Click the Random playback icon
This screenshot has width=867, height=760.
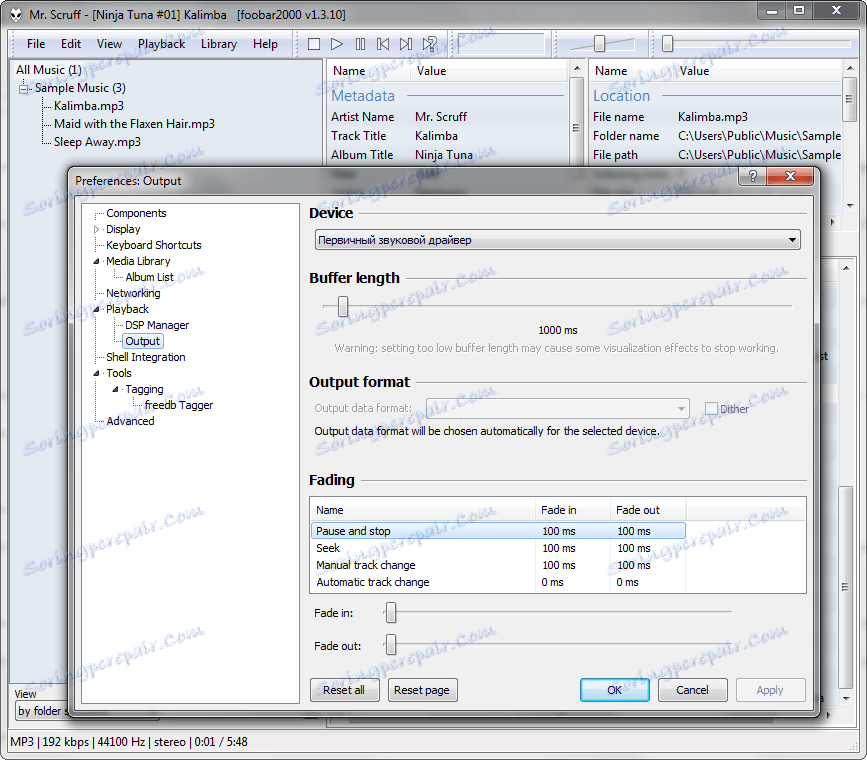tap(430, 44)
